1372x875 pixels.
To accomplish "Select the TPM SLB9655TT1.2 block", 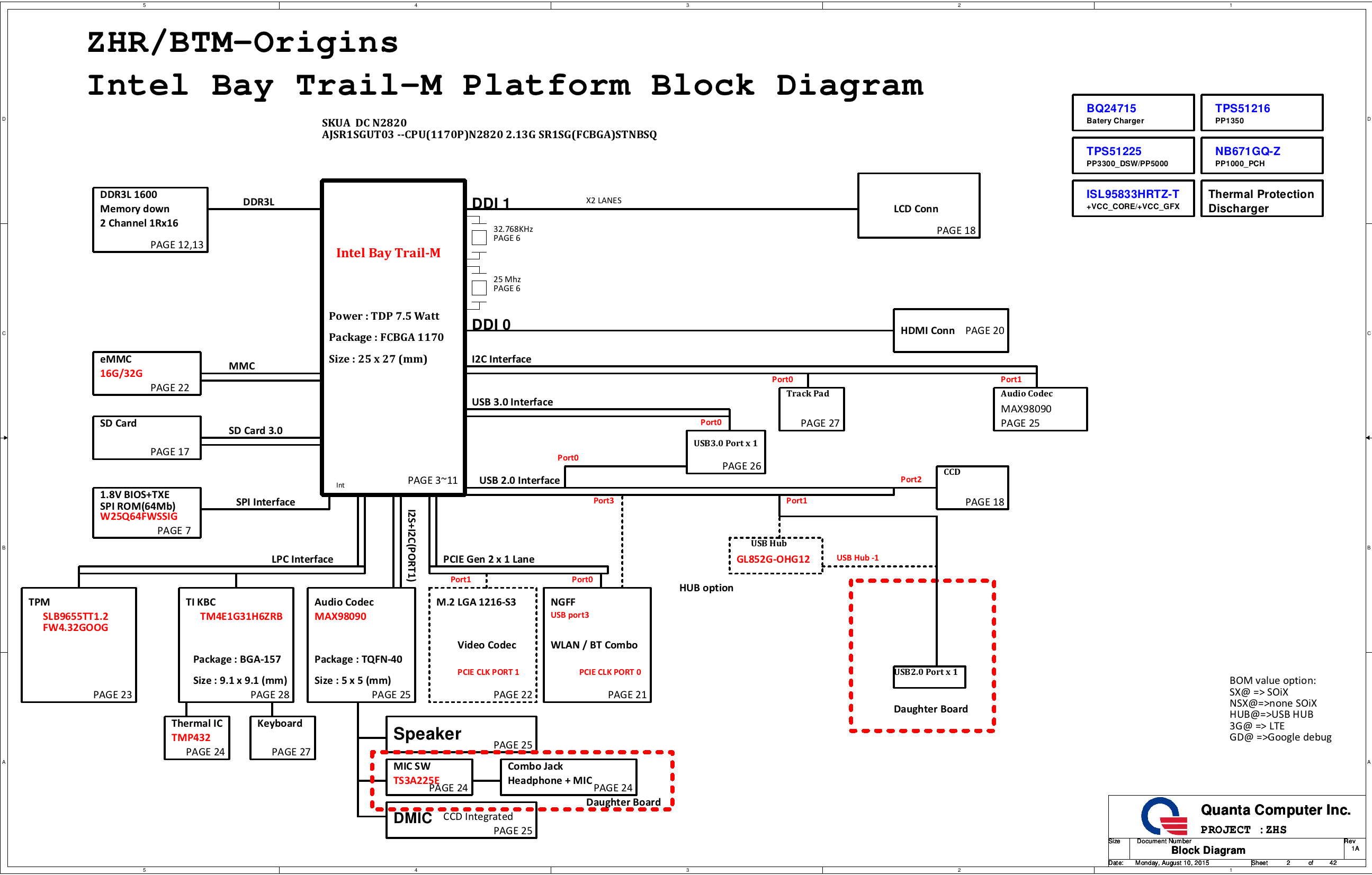I will [79, 645].
